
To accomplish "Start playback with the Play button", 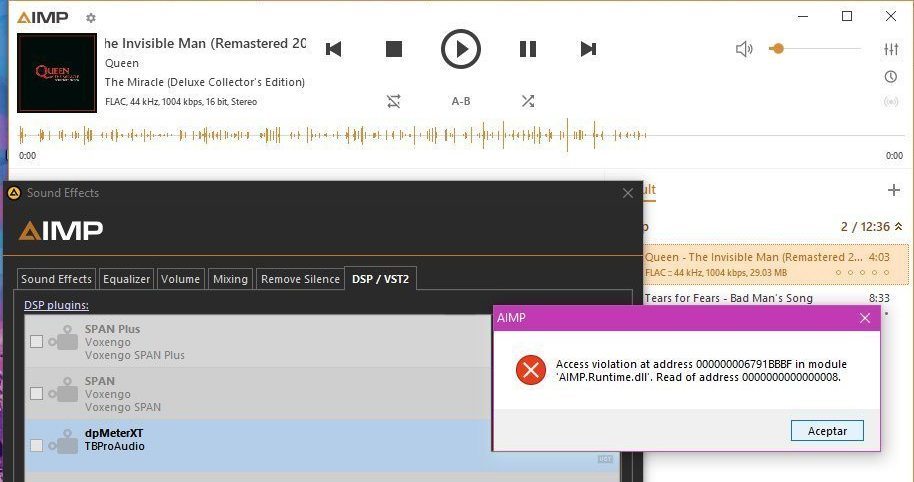I will [460, 49].
